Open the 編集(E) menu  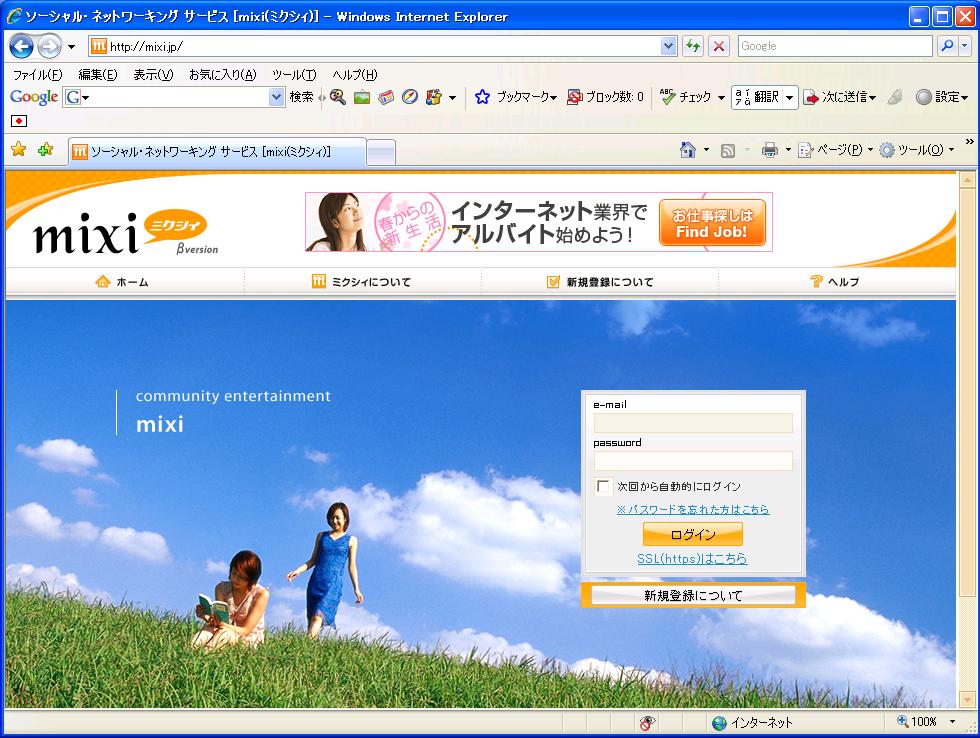(98, 75)
